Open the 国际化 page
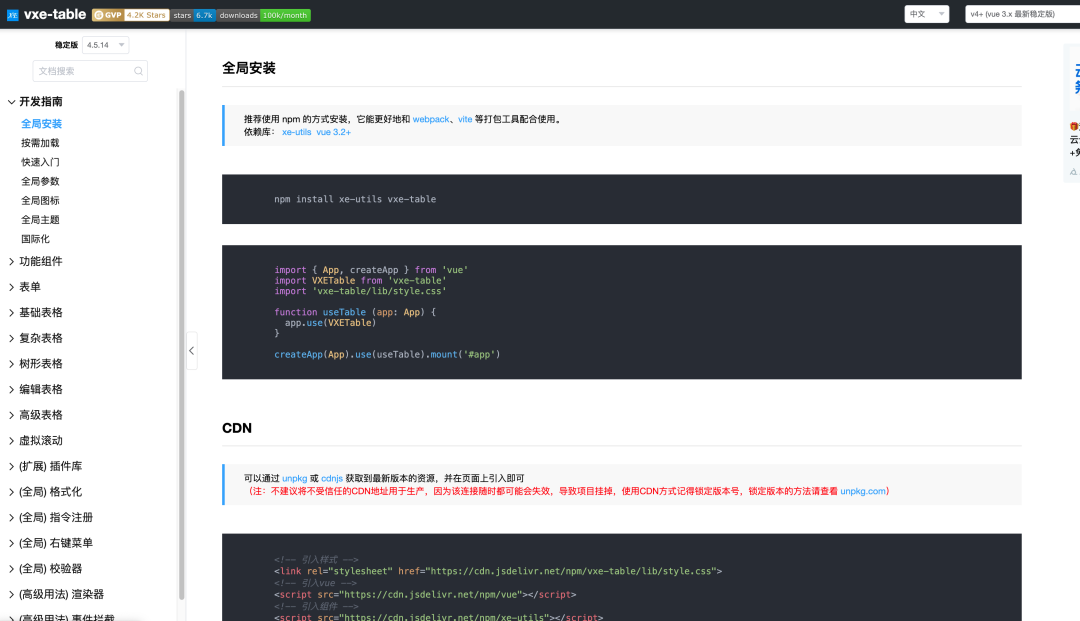Viewport: 1080px width, 621px height. (35, 240)
